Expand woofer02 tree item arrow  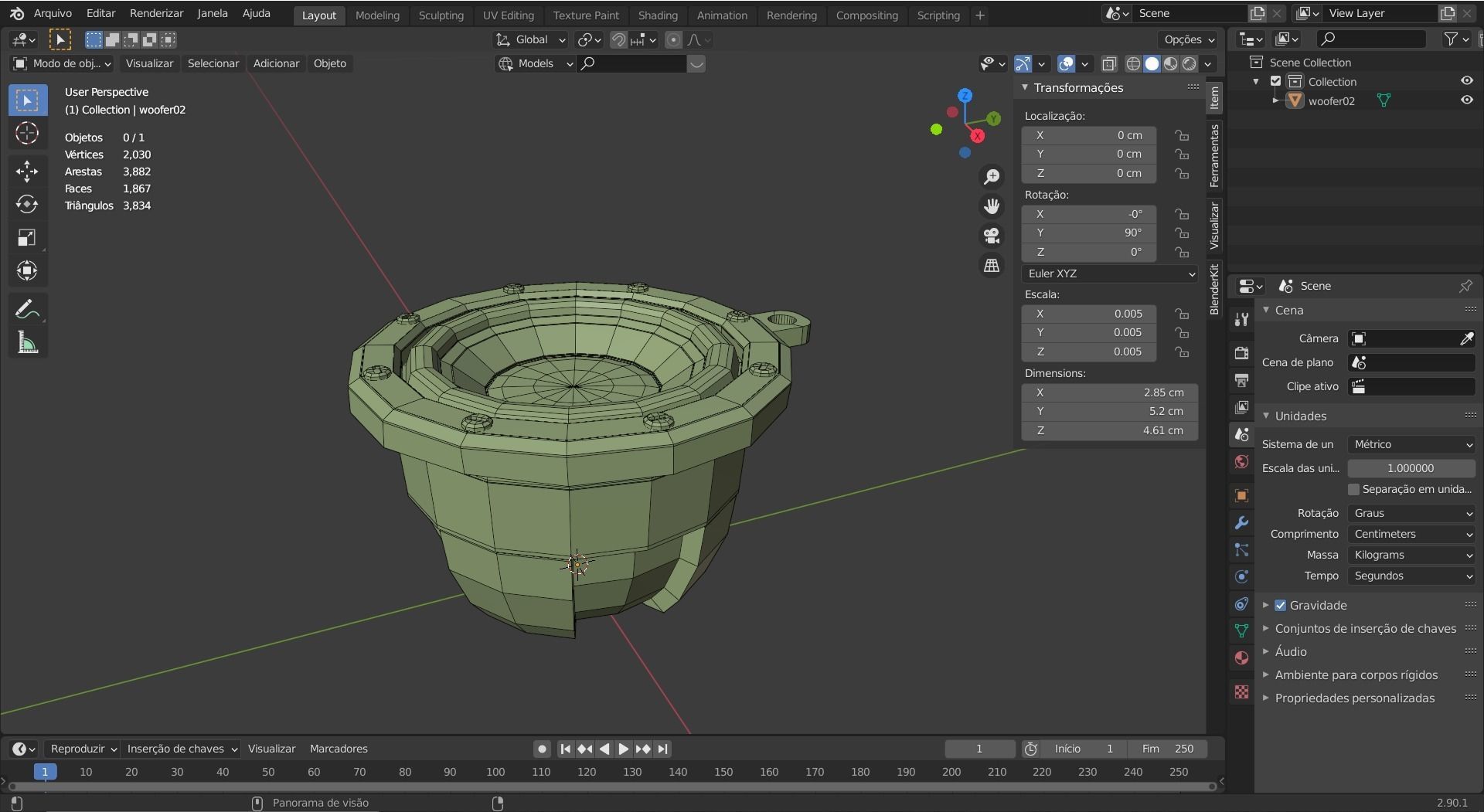1275,100
